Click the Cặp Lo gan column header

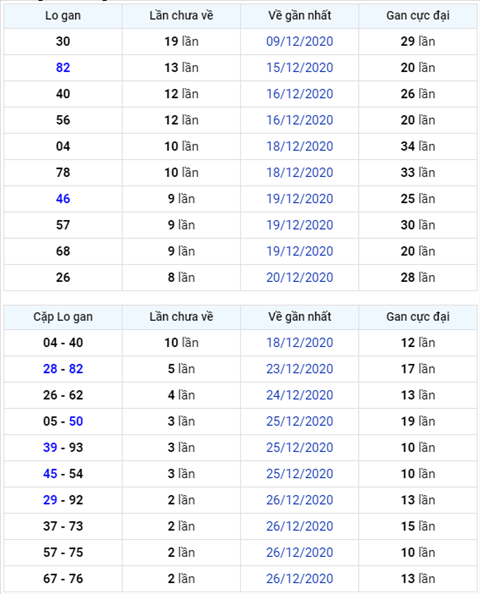pyautogui.click(x=63, y=317)
